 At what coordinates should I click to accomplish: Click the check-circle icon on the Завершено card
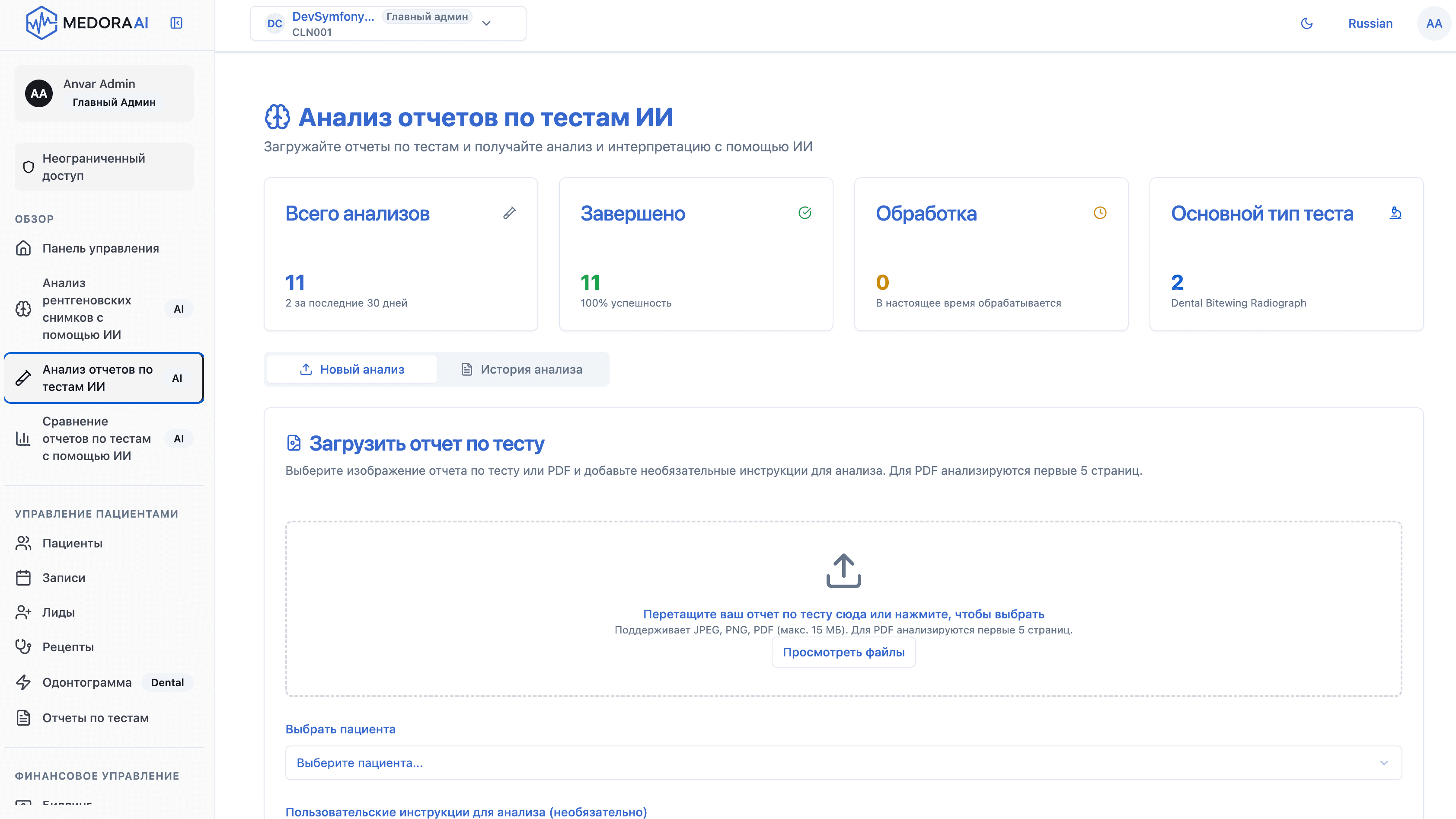(x=805, y=213)
